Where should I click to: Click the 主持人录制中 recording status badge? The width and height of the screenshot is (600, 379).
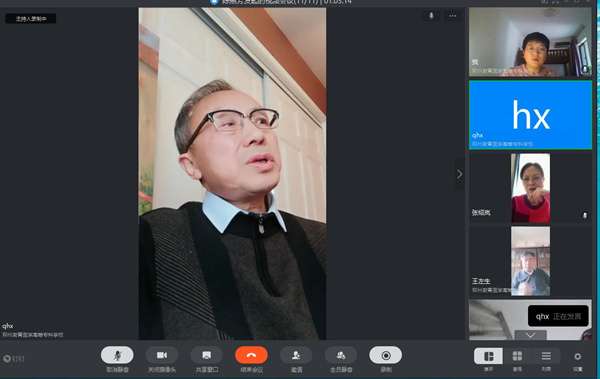[31, 18]
